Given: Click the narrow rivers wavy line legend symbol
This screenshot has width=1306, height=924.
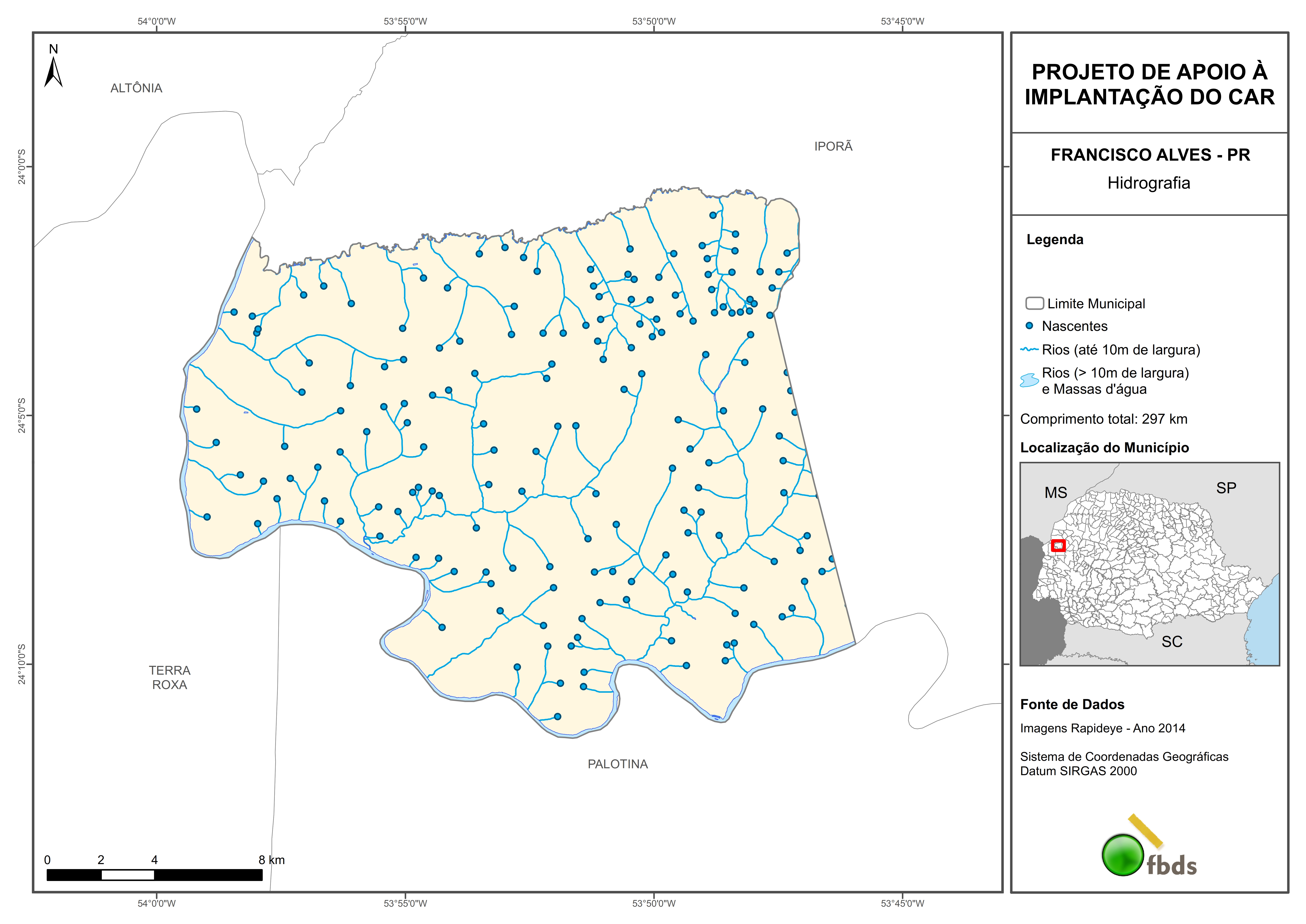Looking at the screenshot, I should click(x=1029, y=349).
